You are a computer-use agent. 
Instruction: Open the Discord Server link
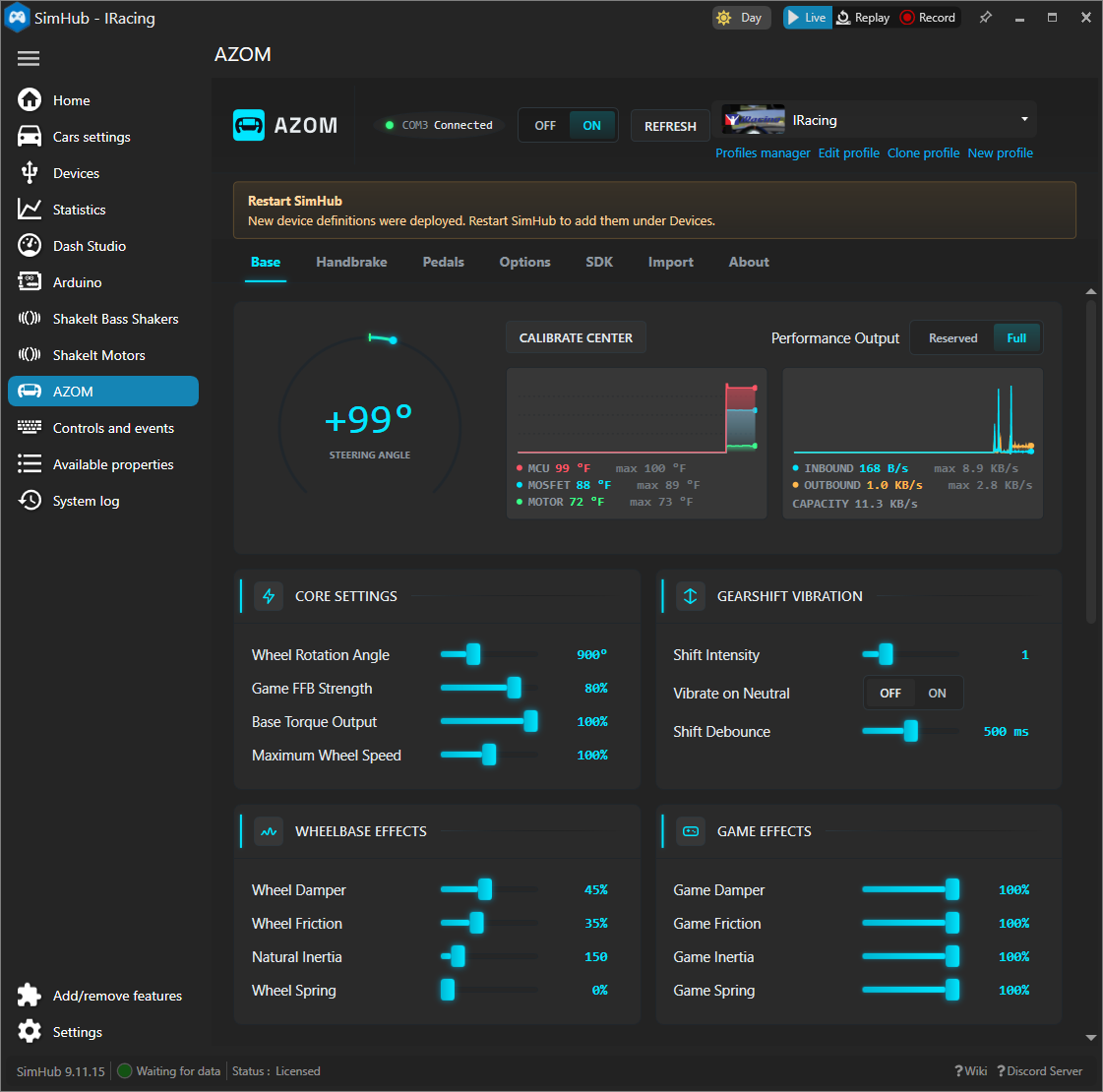tap(1040, 1071)
